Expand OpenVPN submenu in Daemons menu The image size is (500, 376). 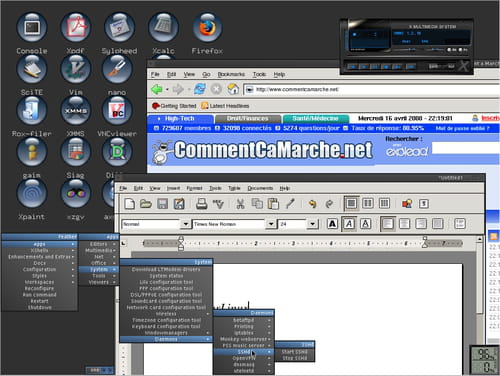244,358
